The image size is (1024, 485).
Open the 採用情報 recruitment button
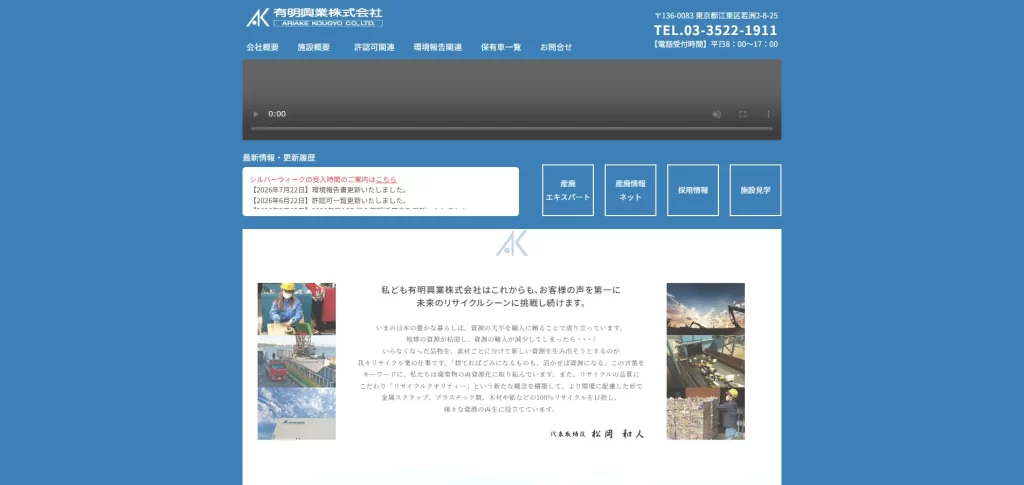[693, 190]
